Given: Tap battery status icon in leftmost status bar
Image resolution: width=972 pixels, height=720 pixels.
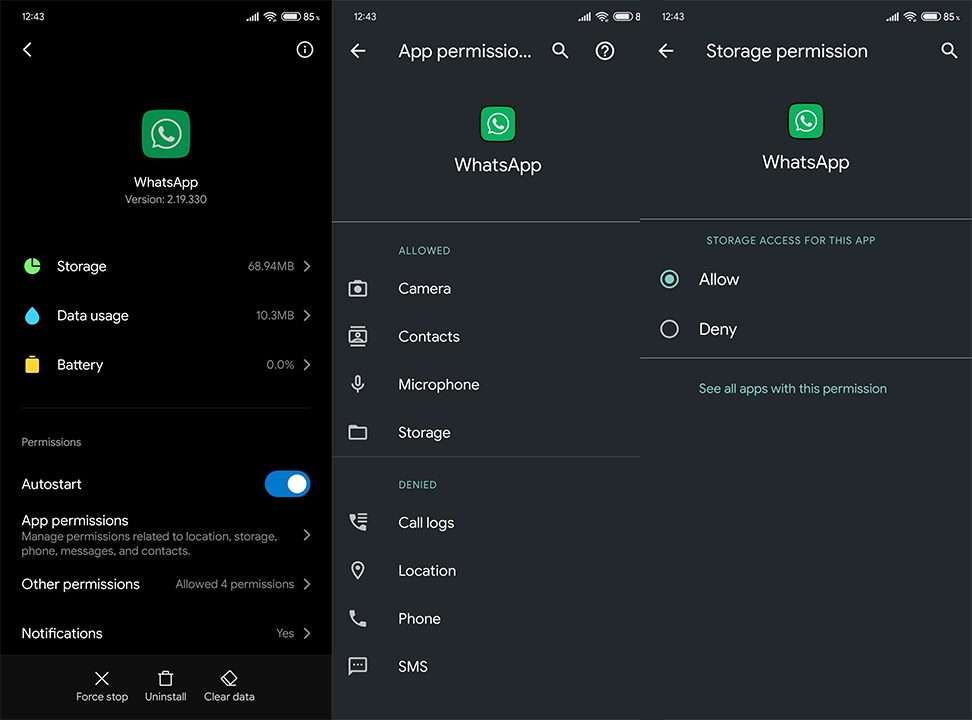Looking at the screenshot, I should (x=291, y=17).
